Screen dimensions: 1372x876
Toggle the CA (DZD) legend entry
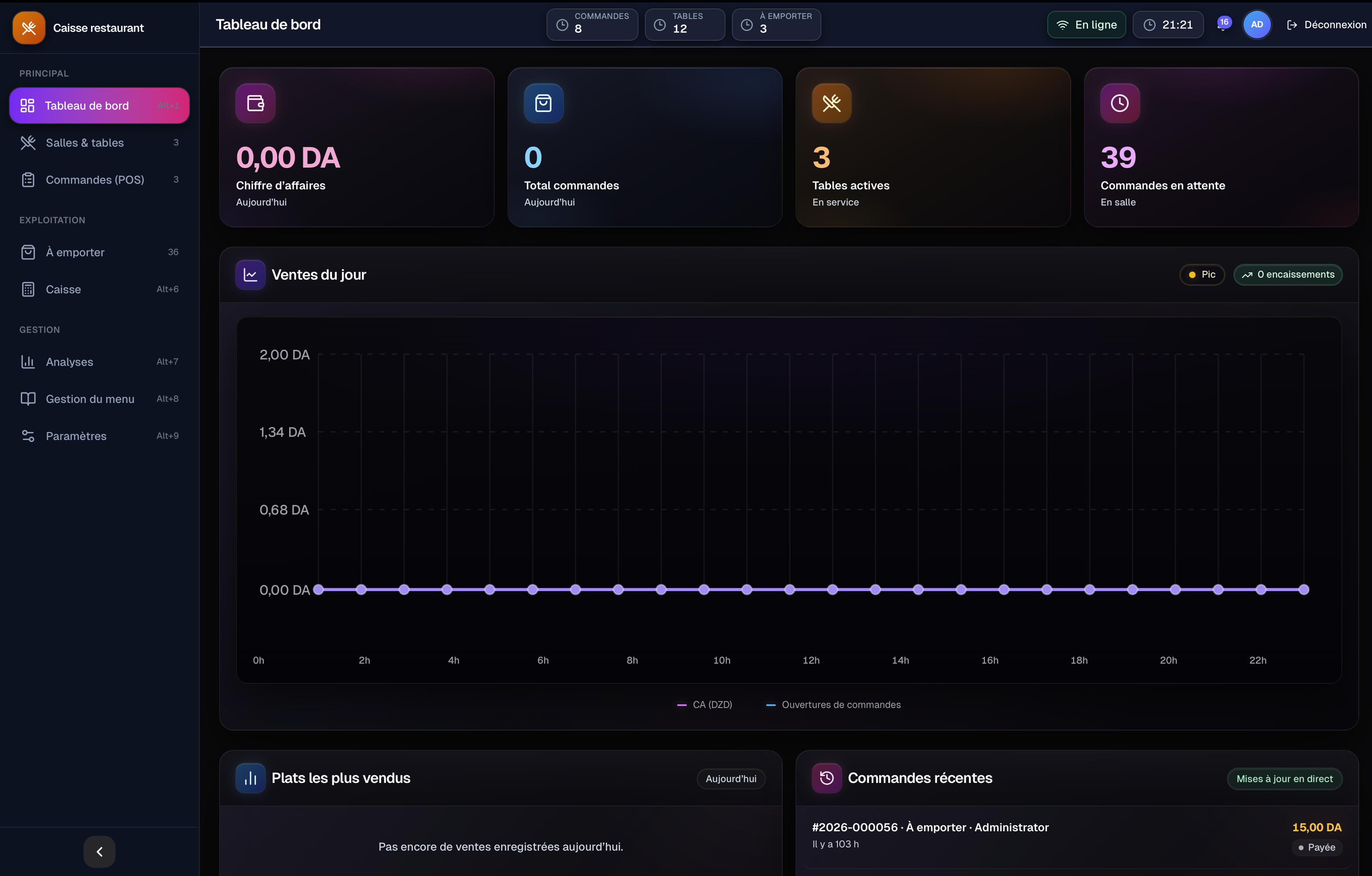click(704, 704)
